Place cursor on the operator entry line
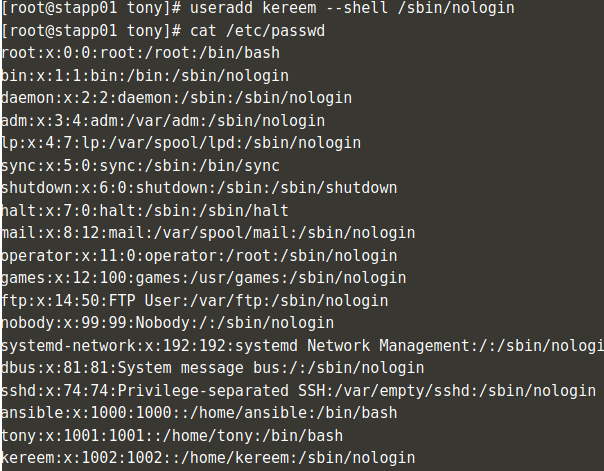 (x=195, y=256)
